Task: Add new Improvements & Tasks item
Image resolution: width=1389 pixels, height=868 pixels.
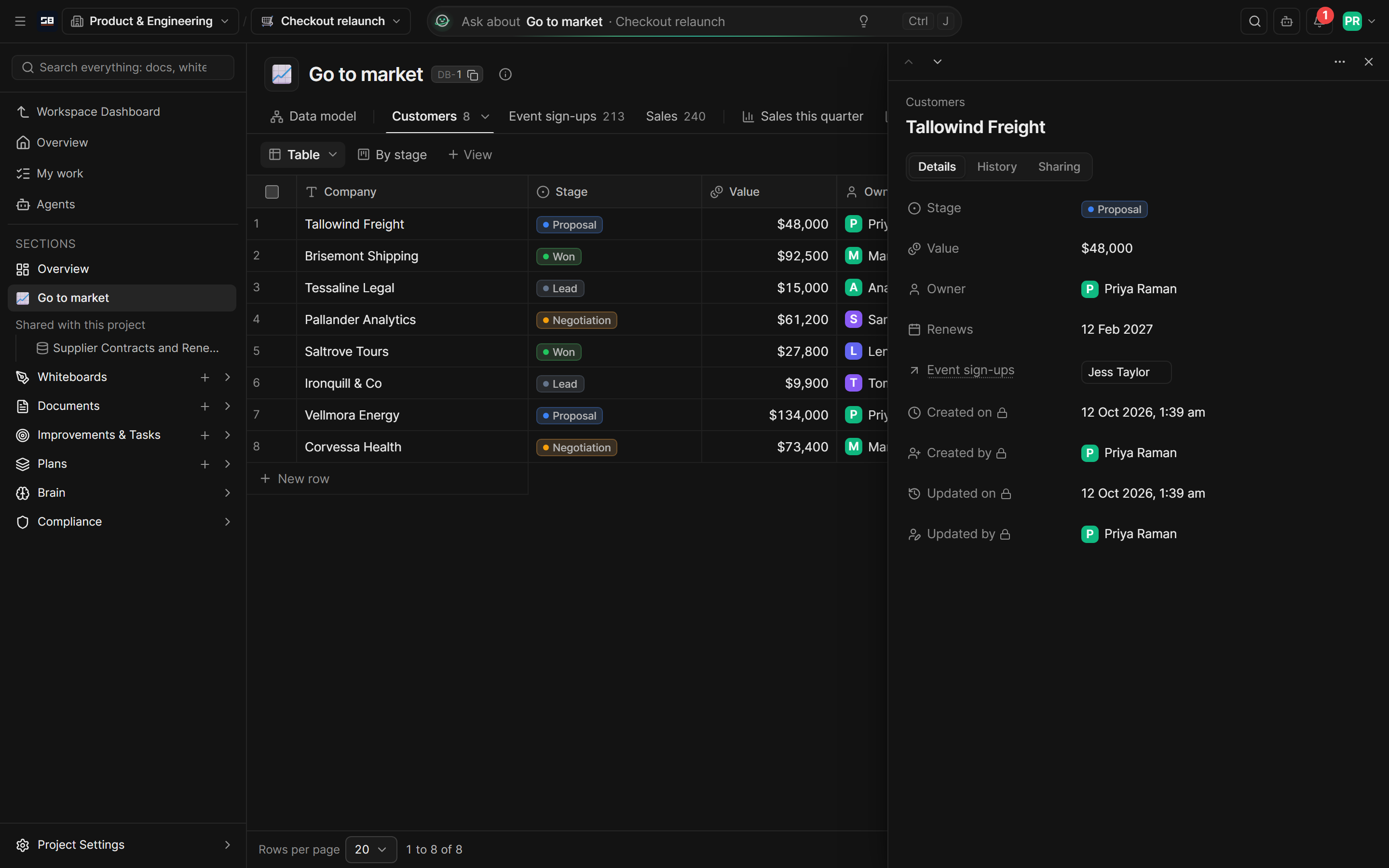Action: [205, 435]
